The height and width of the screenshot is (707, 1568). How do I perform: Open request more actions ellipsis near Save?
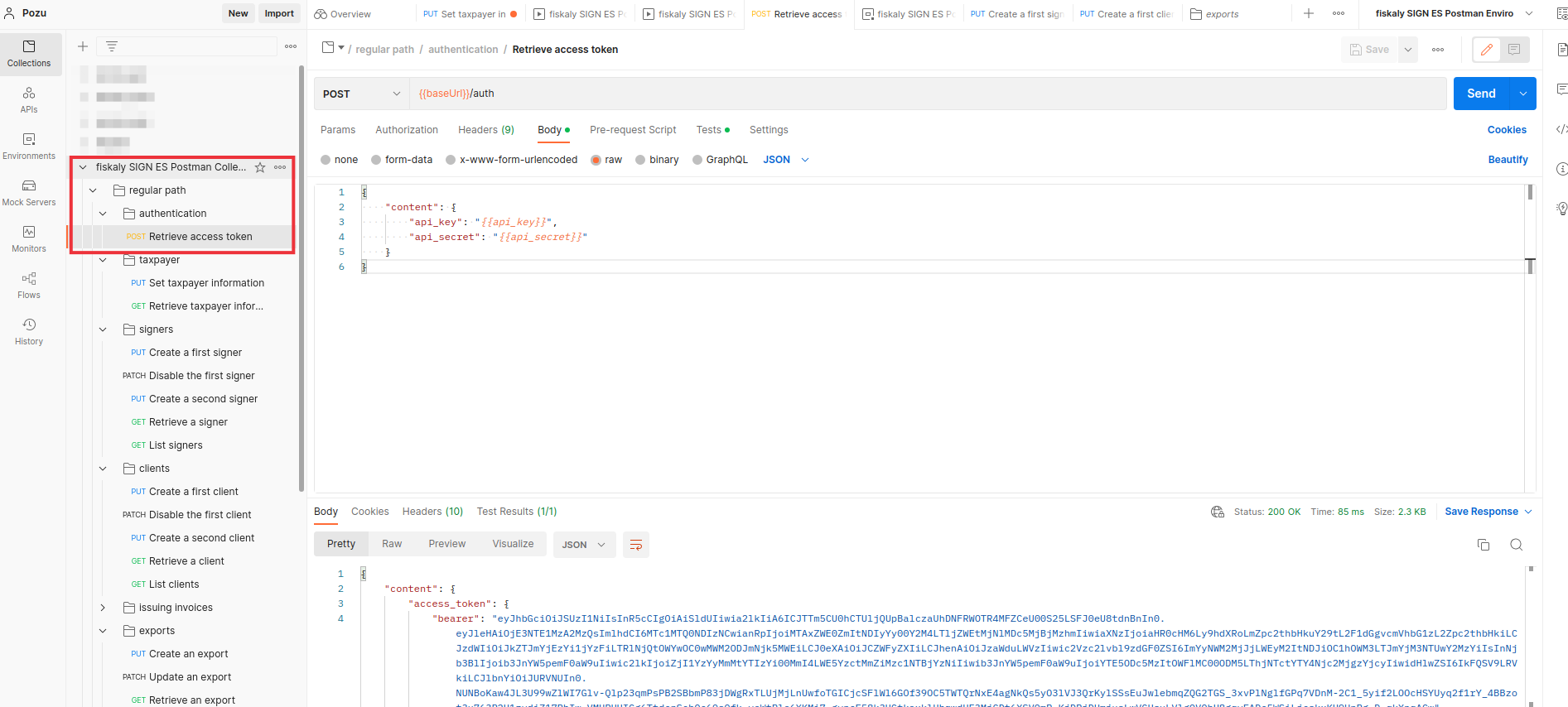coord(1438,50)
